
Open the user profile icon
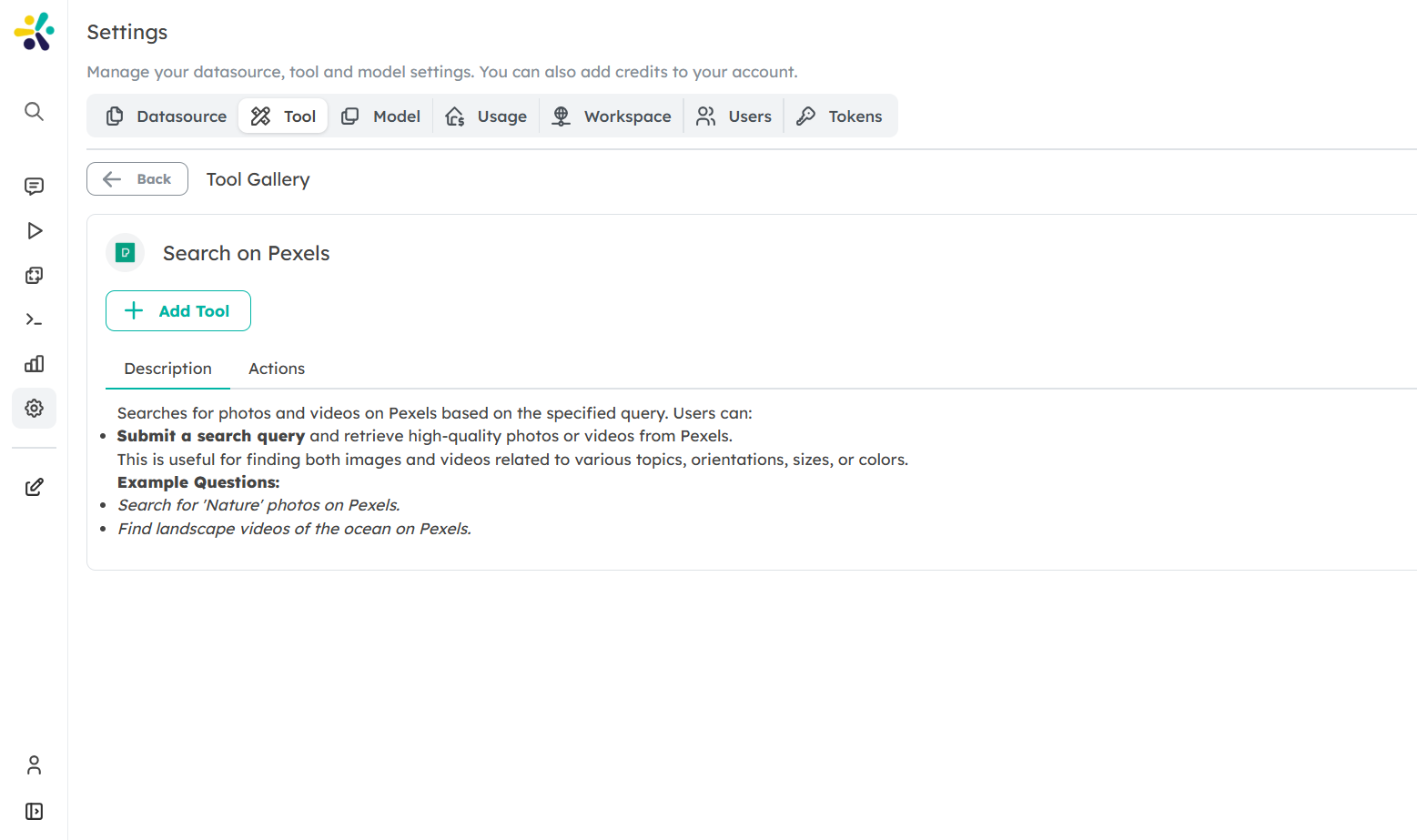point(34,765)
